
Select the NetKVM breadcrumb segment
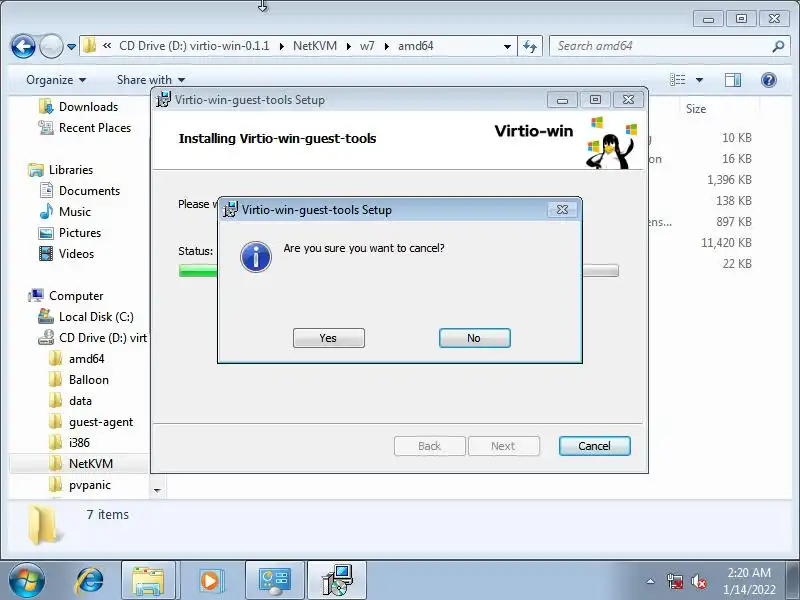[x=315, y=46]
